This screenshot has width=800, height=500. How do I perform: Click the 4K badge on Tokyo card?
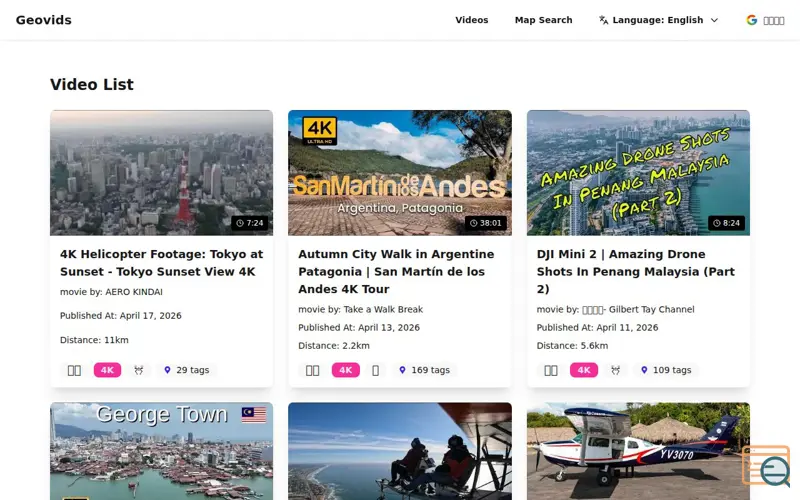click(107, 370)
